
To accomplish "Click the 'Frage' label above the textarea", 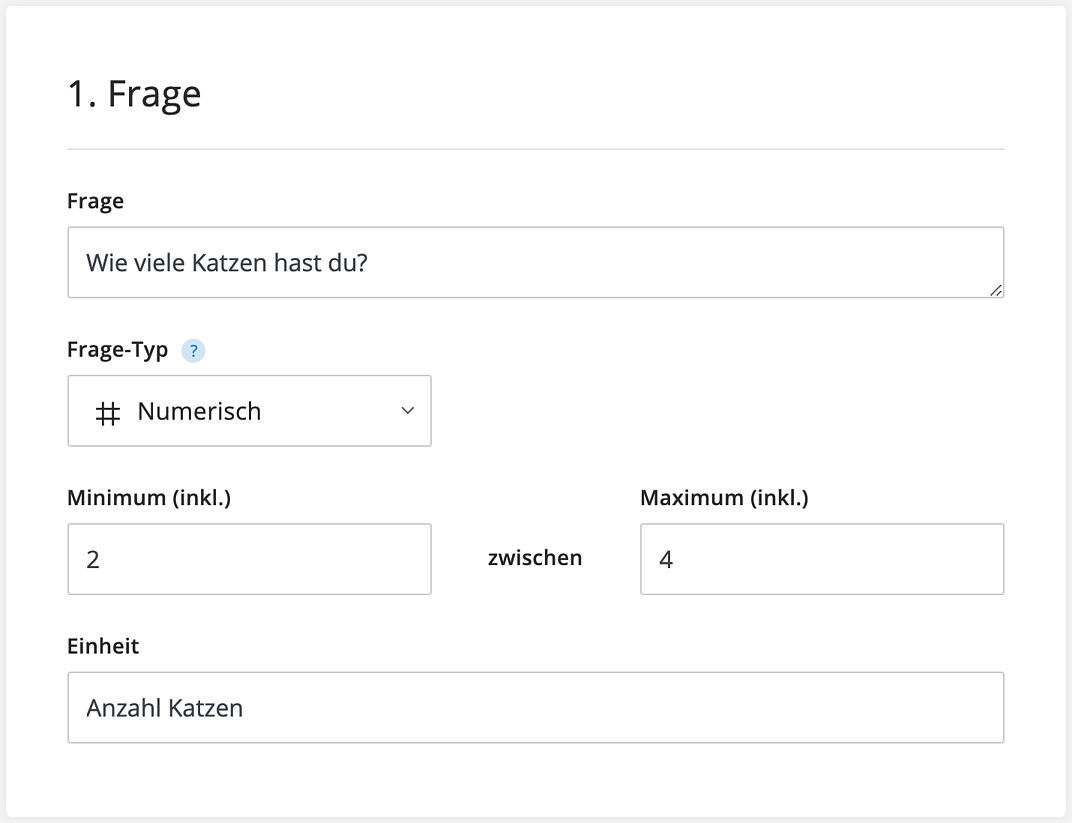I will coord(96,202).
